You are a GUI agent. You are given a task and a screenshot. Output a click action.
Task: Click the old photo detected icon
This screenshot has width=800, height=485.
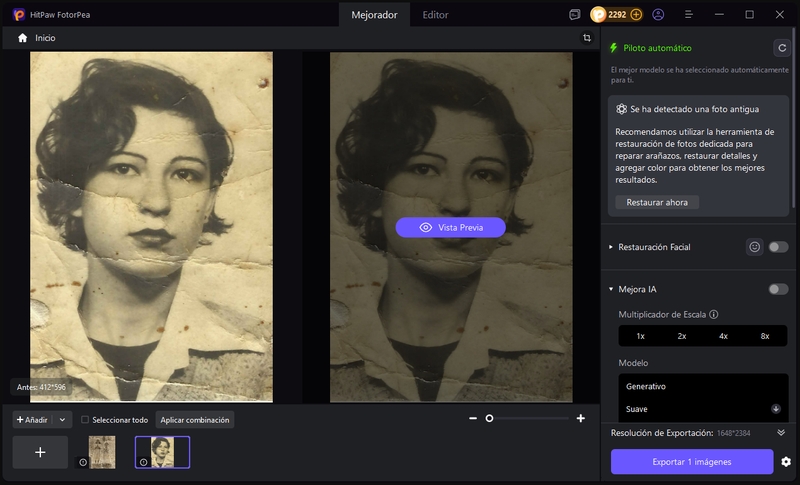[621, 109]
